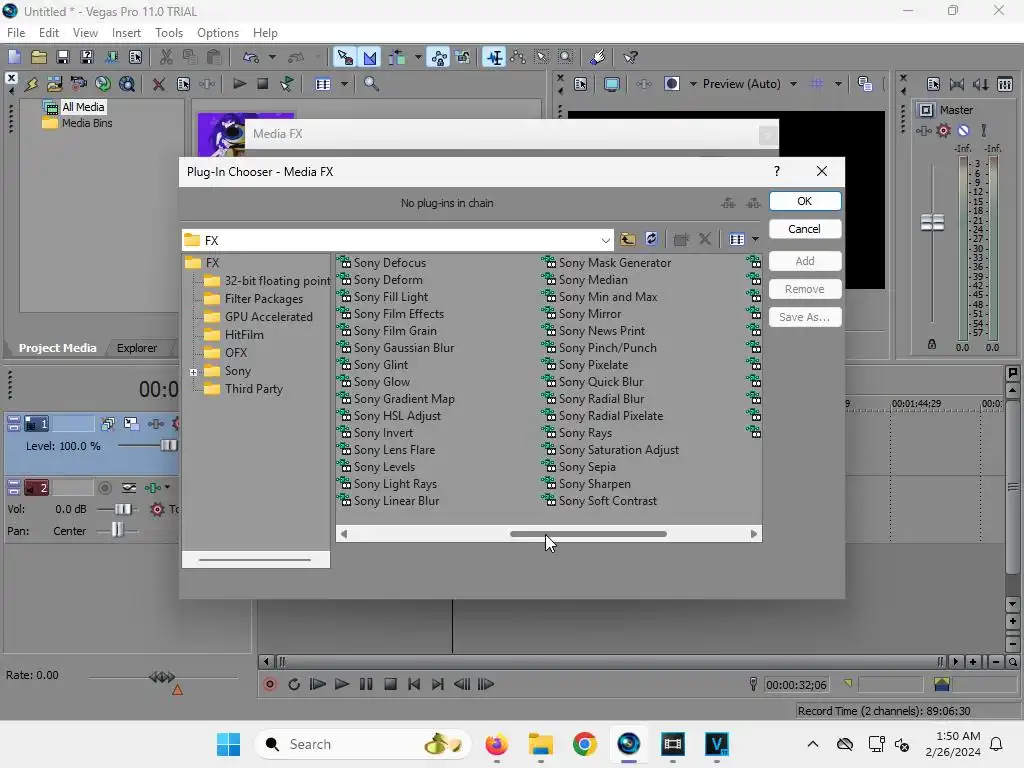Select the Normal Edit tool

(494, 57)
